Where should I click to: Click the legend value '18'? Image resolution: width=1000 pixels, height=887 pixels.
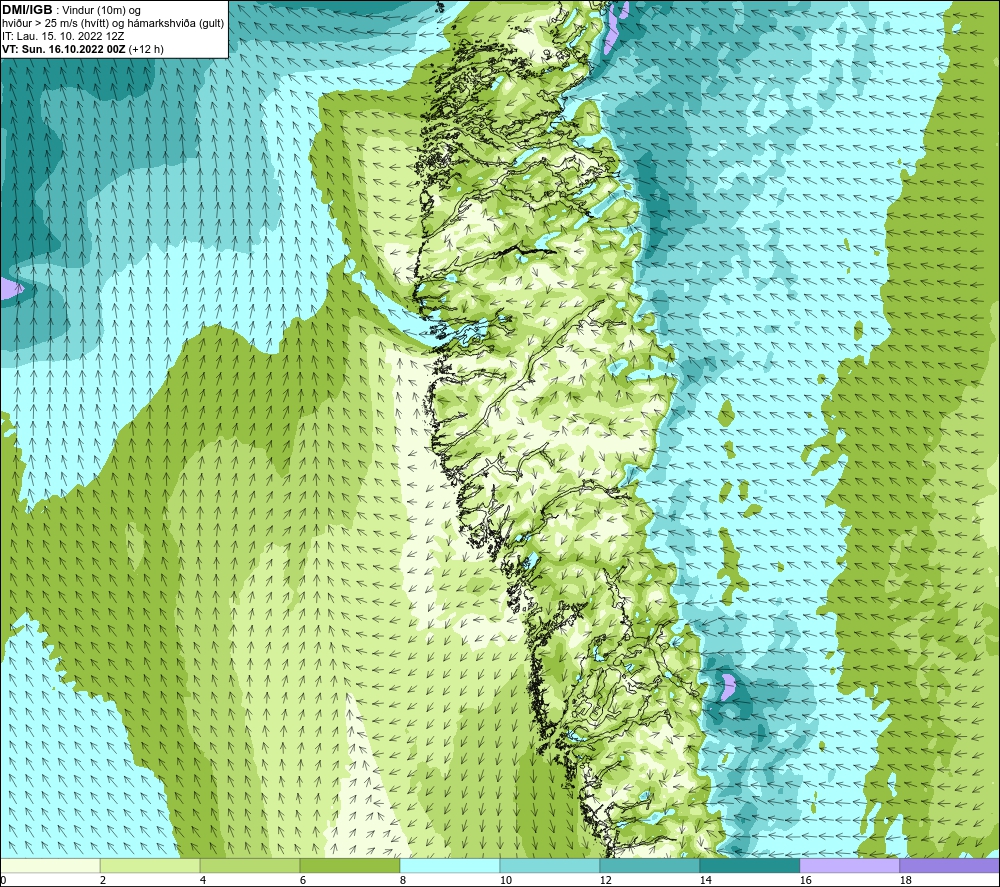[905, 880]
